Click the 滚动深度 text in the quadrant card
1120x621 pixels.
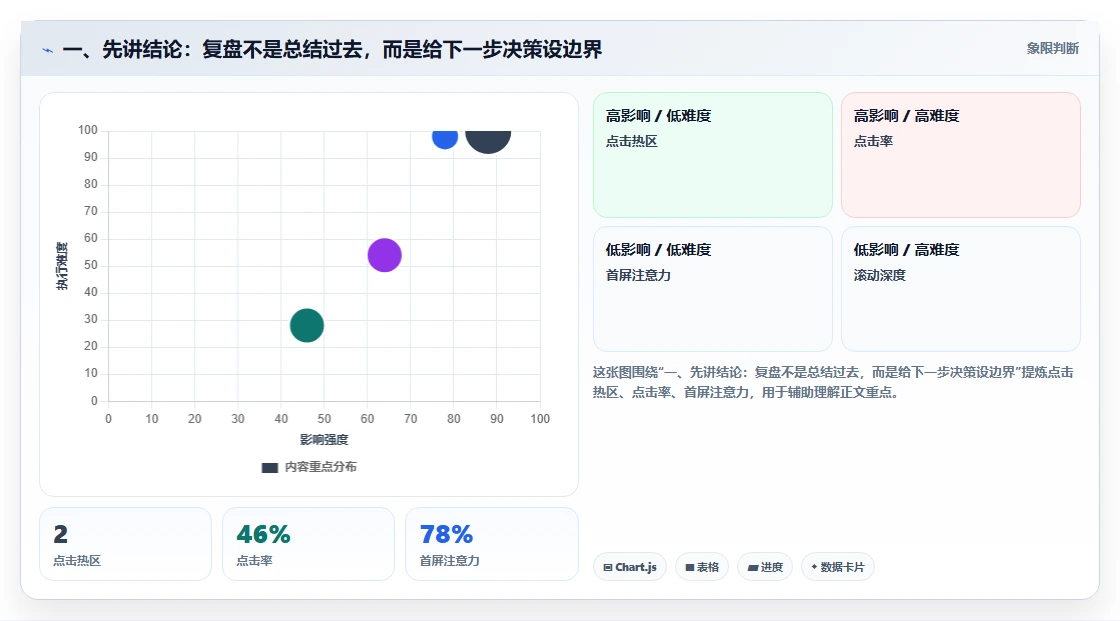point(879,275)
